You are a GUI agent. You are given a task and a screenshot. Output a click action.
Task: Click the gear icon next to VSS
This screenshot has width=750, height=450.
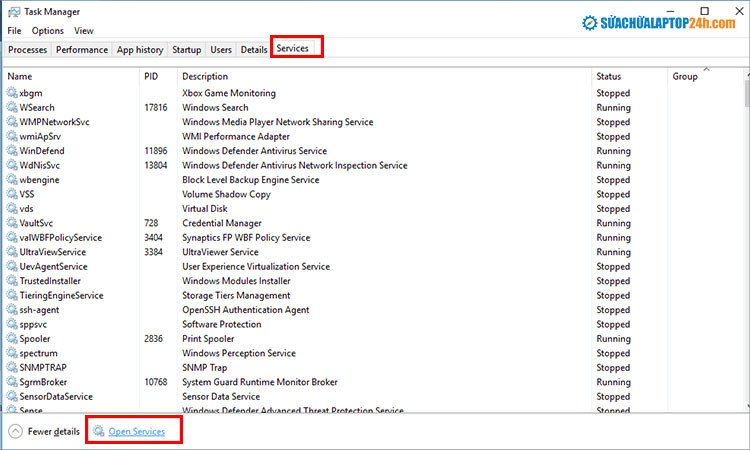click(12, 194)
